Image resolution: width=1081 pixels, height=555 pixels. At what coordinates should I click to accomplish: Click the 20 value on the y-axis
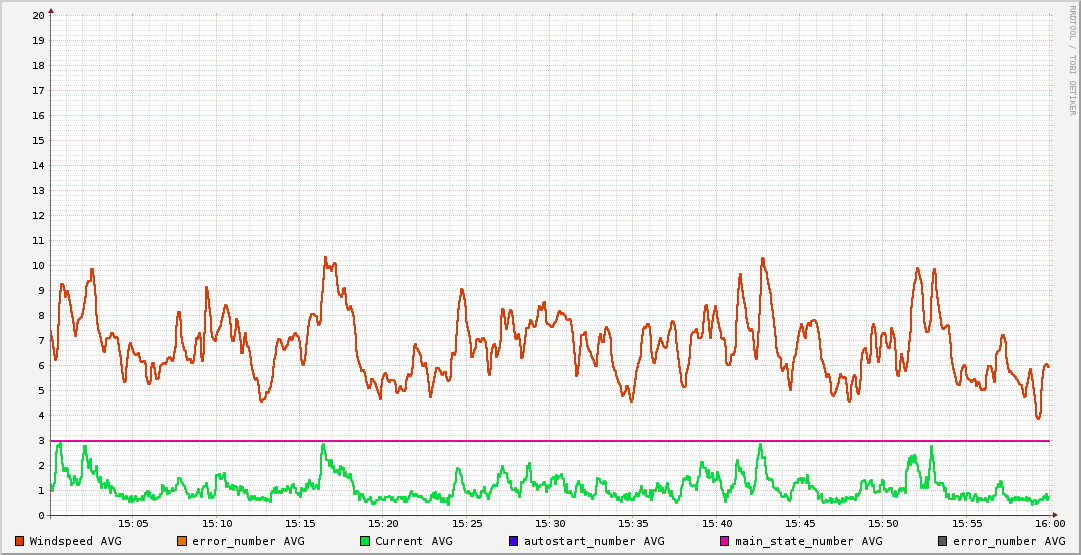tap(38, 16)
